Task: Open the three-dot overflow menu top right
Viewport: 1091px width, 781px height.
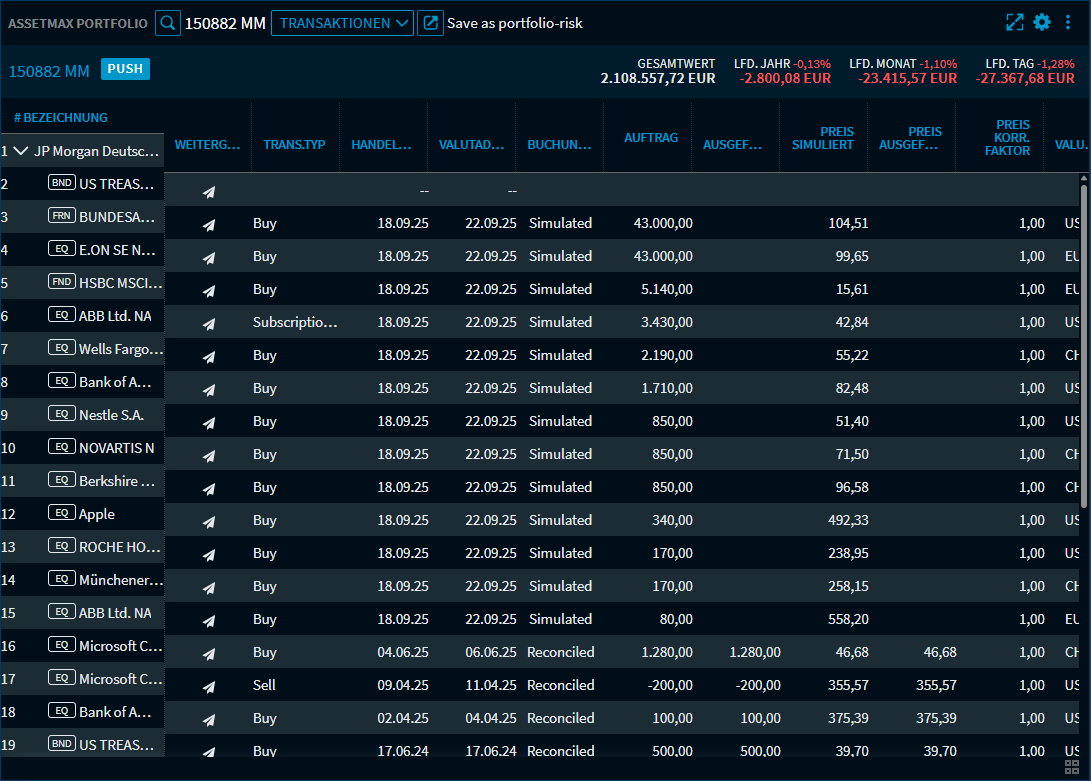Action: pos(1068,22)
